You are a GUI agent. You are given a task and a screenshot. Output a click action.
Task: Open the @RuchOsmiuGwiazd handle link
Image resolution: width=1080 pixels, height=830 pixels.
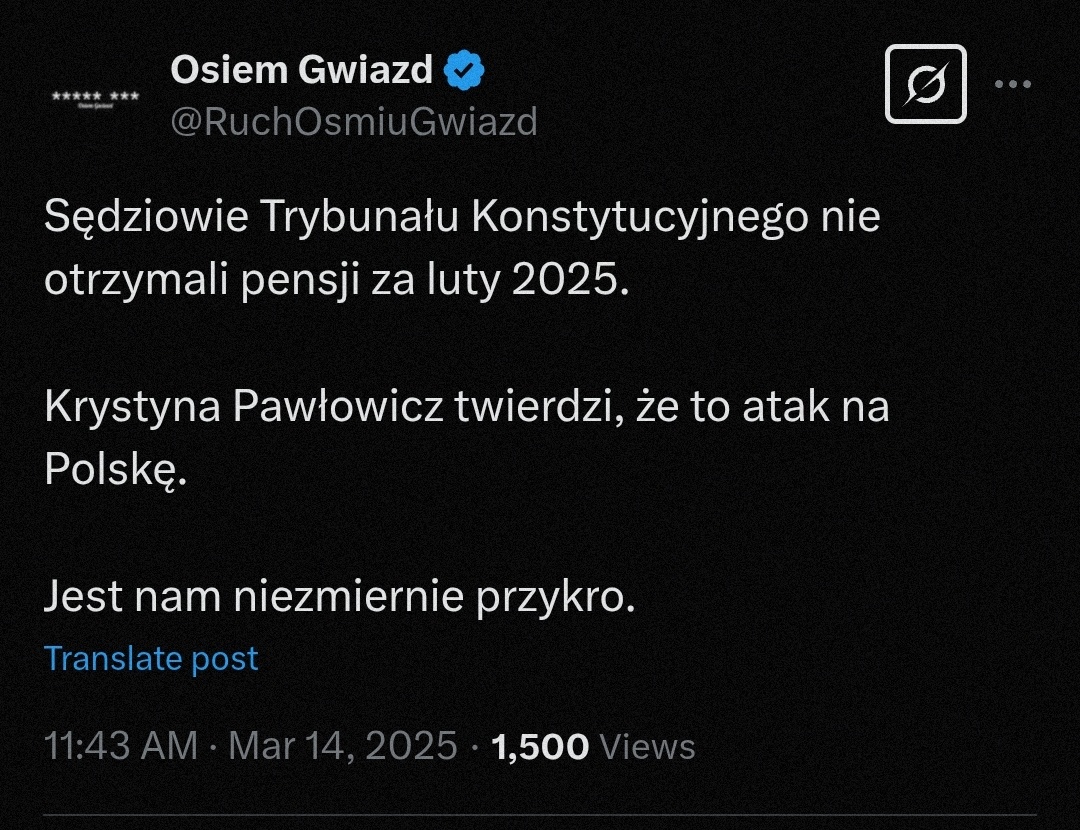[354, 122]
